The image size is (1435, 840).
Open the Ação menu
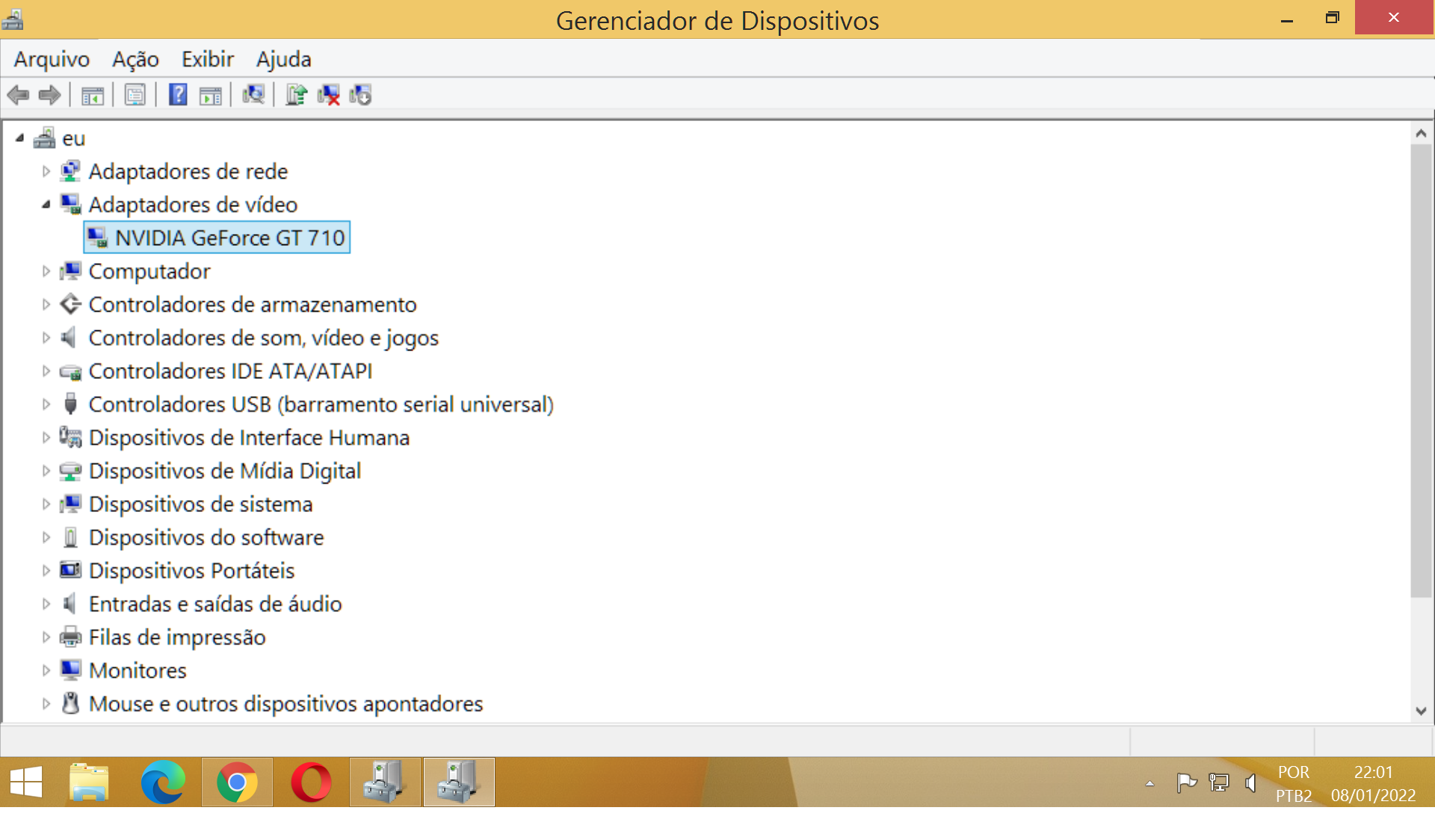(x=135, y=59)
